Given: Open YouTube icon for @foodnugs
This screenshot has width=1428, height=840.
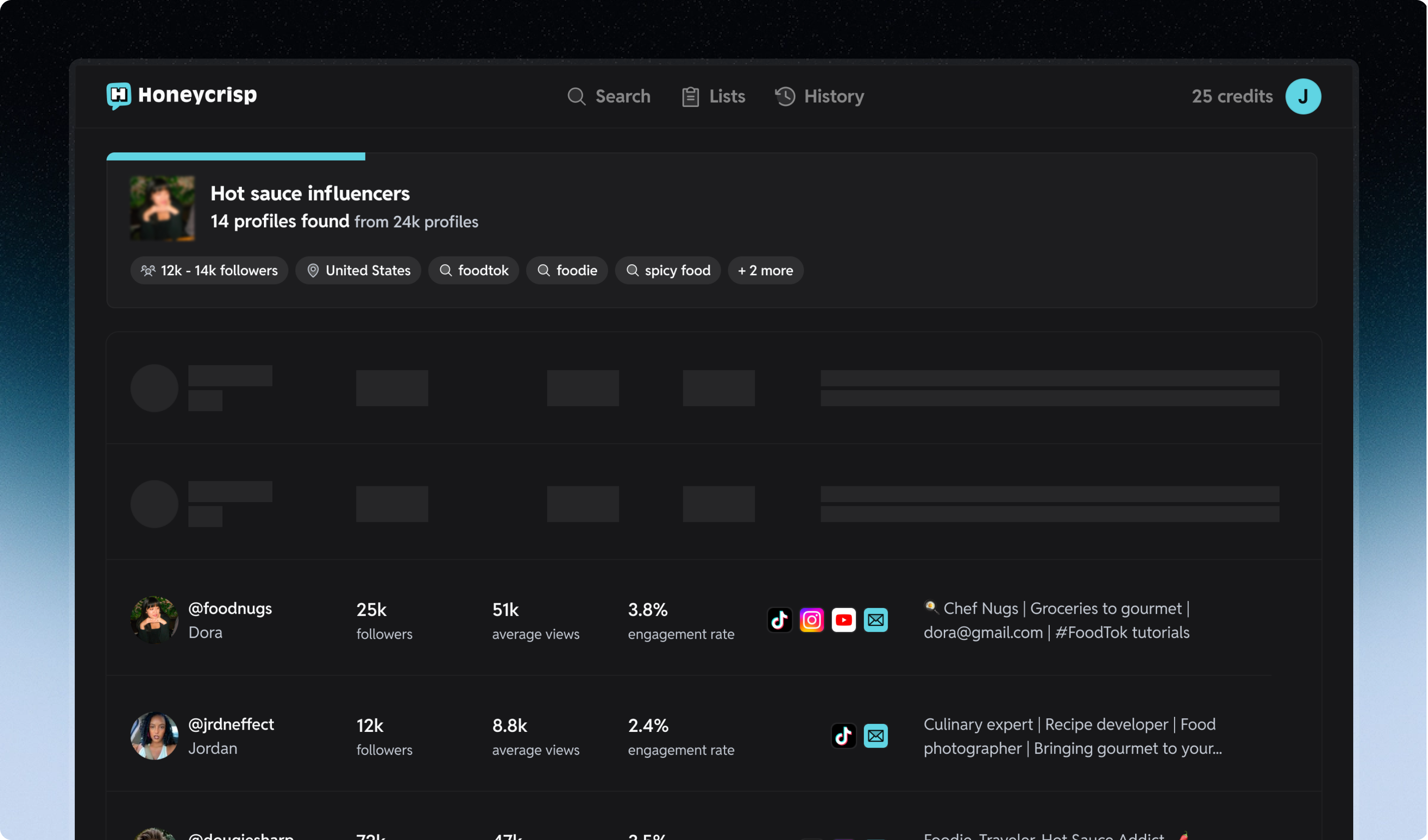Looking at the screenshot, I should coord(843,620).
